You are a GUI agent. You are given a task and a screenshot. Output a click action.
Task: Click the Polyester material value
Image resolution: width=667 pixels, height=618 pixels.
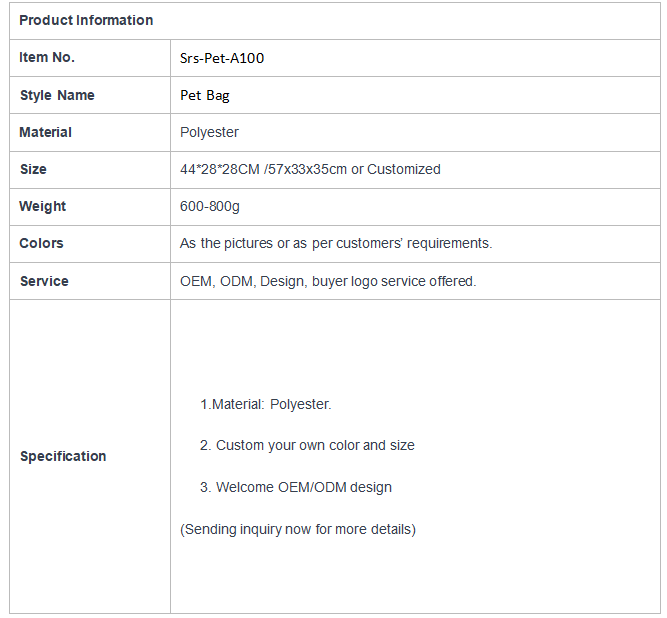pos(209,132)
